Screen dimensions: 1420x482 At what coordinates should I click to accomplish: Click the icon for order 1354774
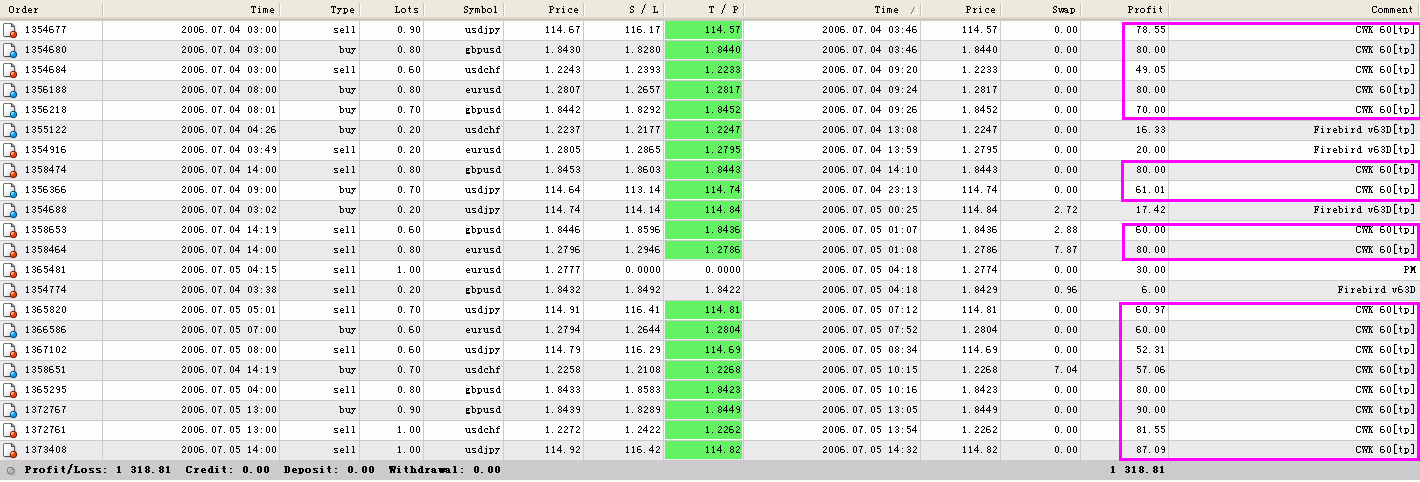point(10,290)
